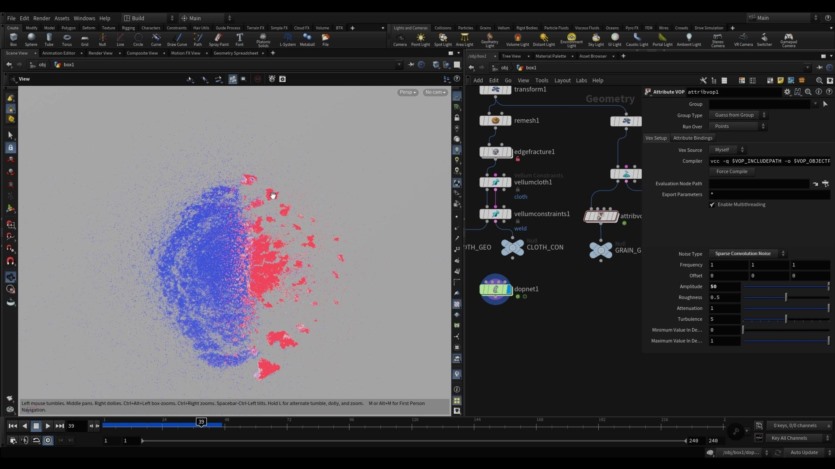Select the Torus shelf tool
835x469 pixels.
click(x=67, y=39)
